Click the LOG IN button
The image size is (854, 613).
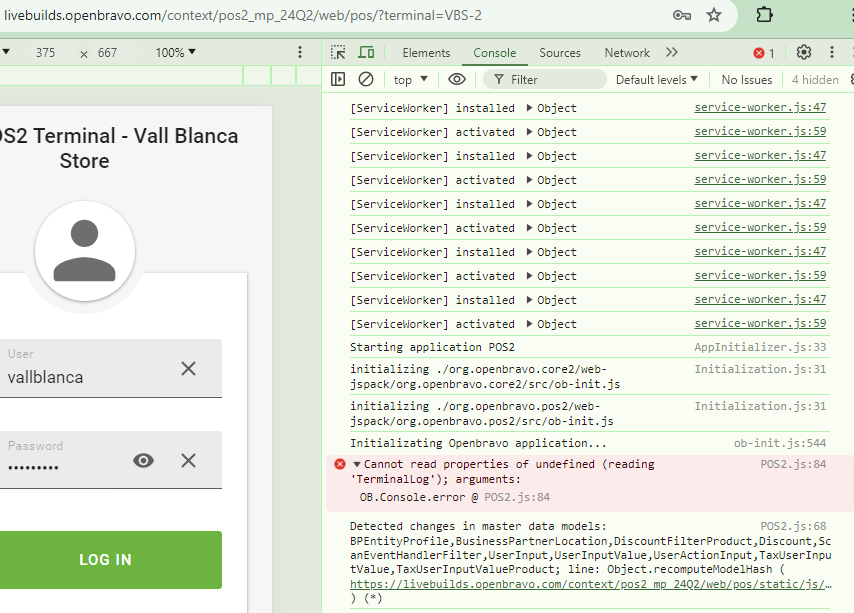pyautogui.click(x=106, y=560)
